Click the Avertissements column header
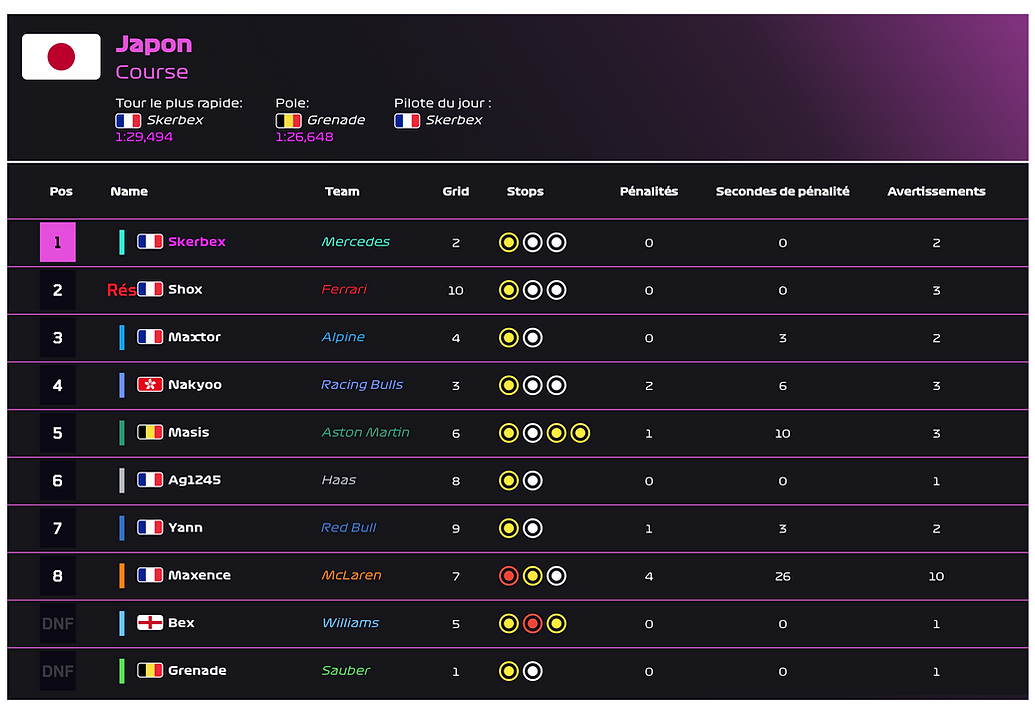 (936, 191)
